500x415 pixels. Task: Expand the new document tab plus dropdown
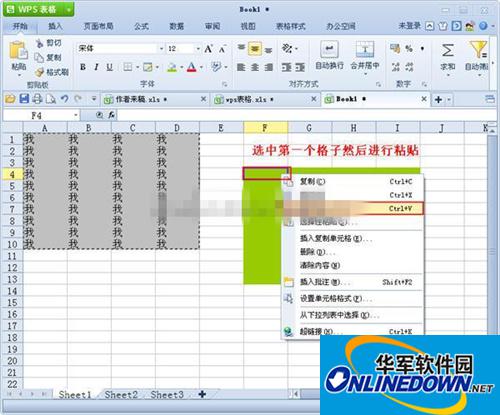[x=449, y=100]
